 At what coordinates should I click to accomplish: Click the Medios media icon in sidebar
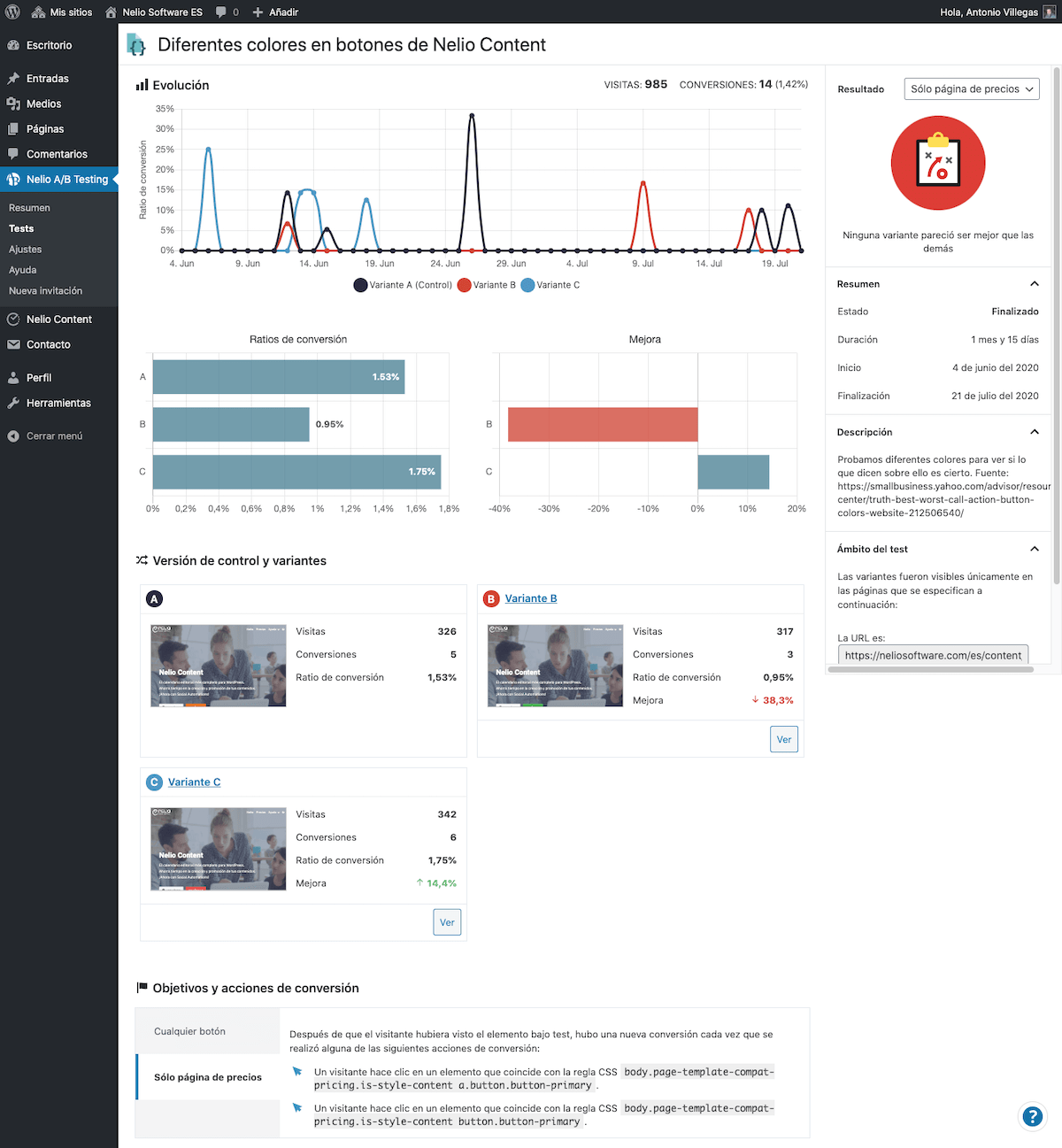coord(13,104)
